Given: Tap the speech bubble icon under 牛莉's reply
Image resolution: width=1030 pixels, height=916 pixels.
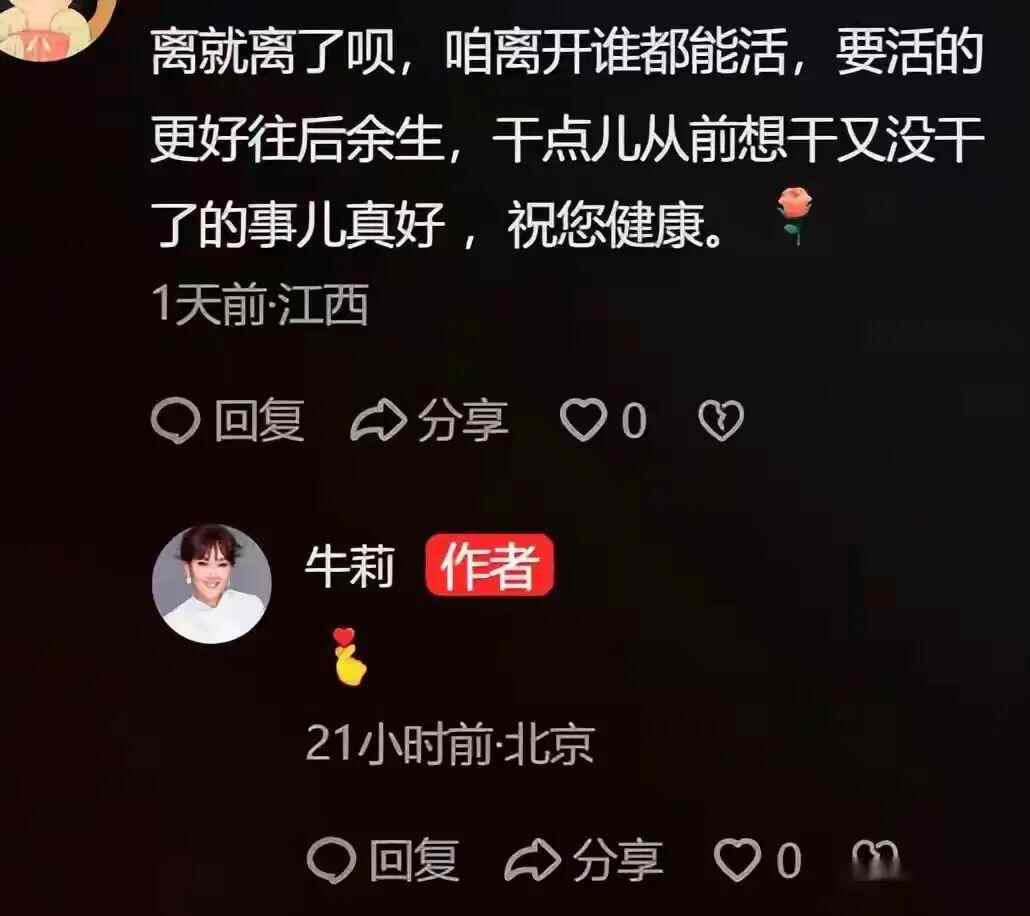Looking at the screenshot, I should point(332,859).
